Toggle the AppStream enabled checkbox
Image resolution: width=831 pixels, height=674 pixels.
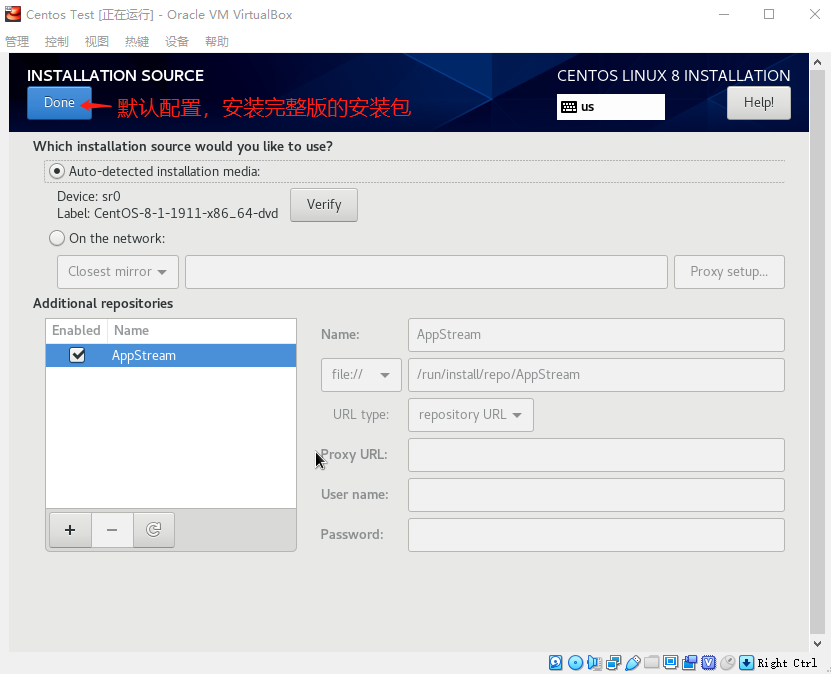click(77, 355)
